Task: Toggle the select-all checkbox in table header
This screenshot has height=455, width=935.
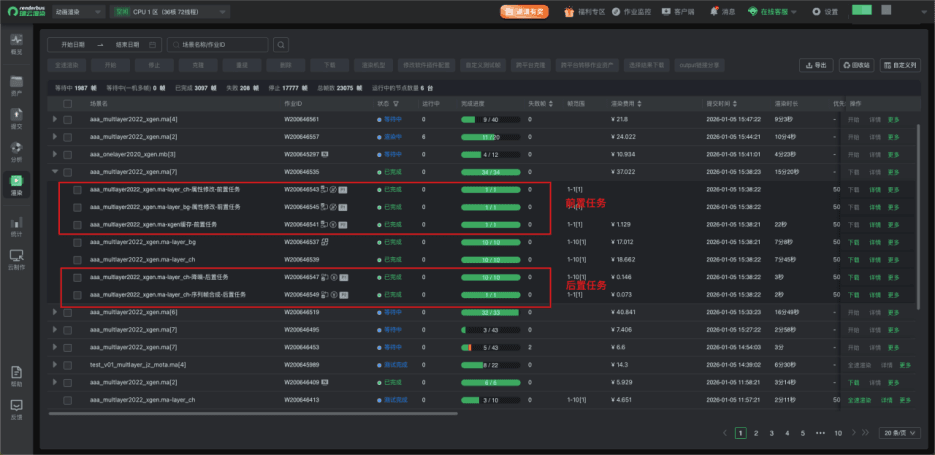Action: click(x=67, y=102)
